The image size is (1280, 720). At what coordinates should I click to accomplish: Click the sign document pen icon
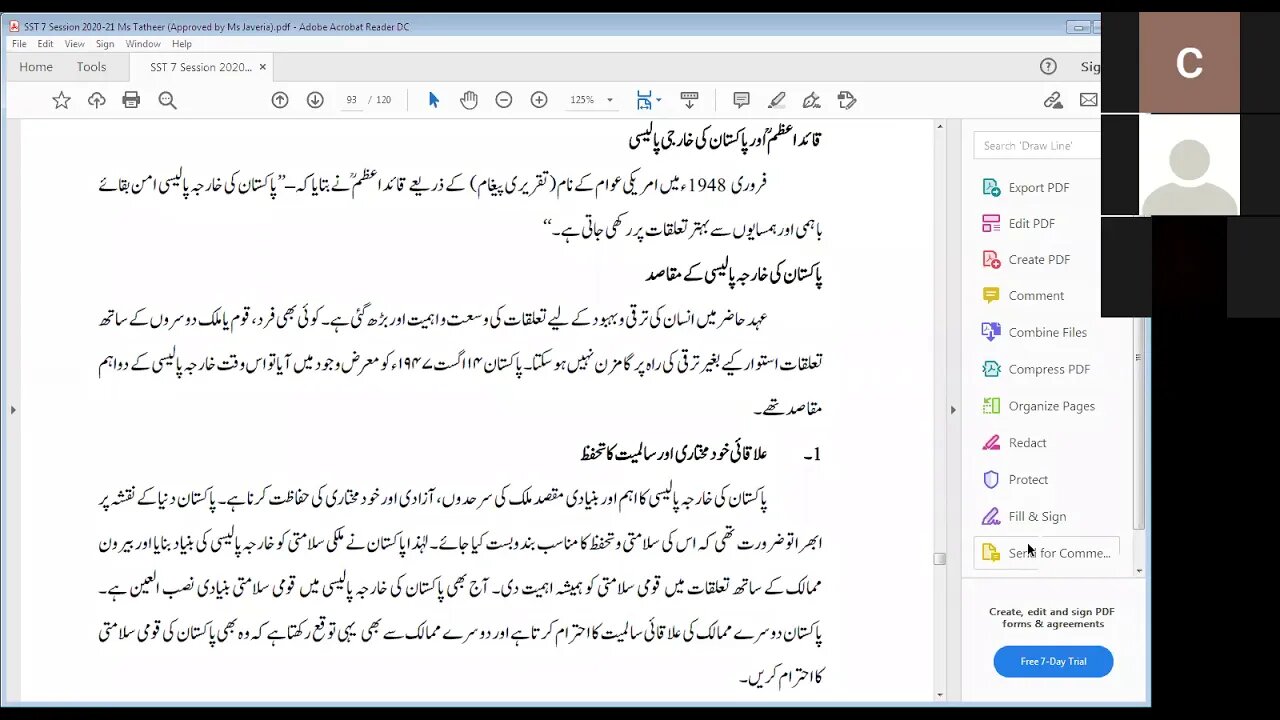tap(812, 100)
